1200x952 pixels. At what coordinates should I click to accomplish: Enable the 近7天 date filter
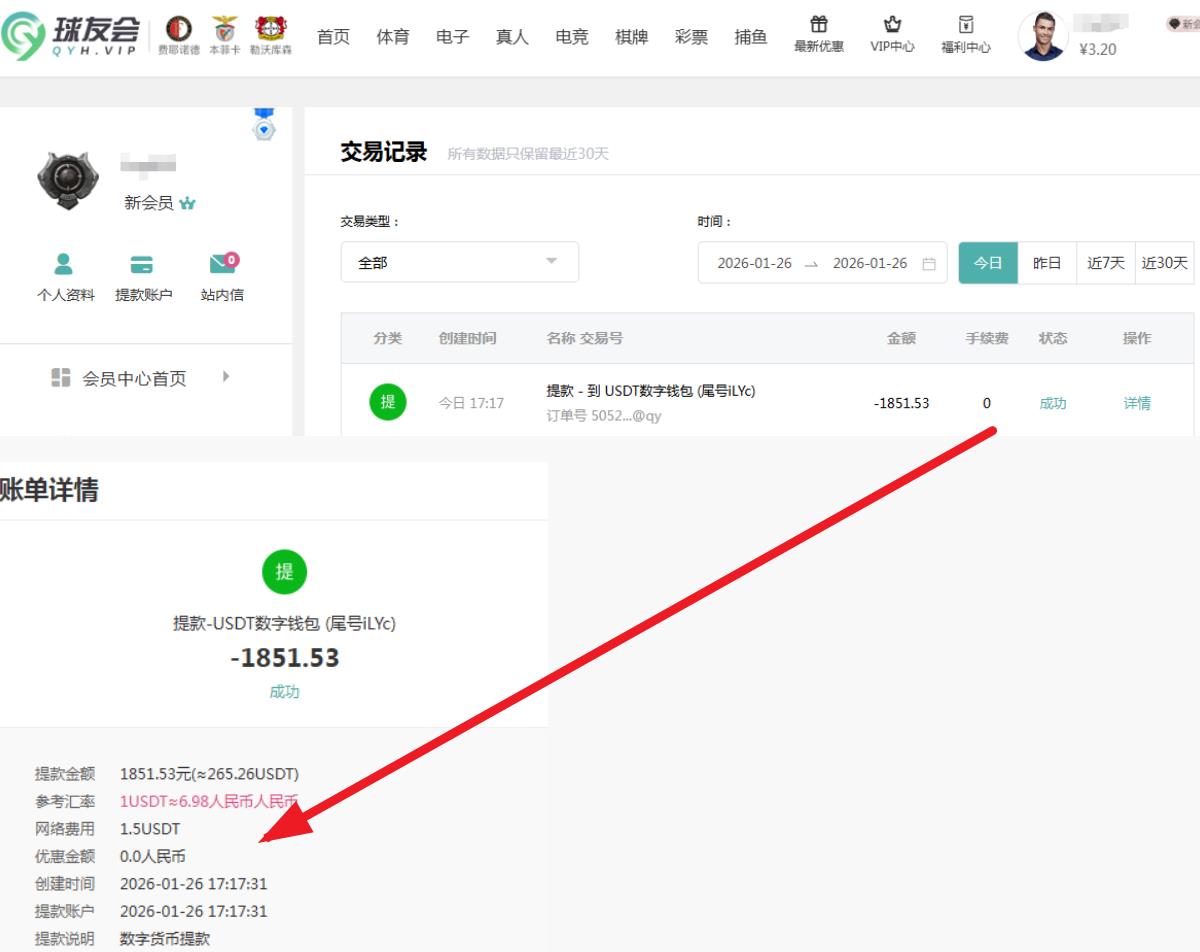(x=1105, y=263)
